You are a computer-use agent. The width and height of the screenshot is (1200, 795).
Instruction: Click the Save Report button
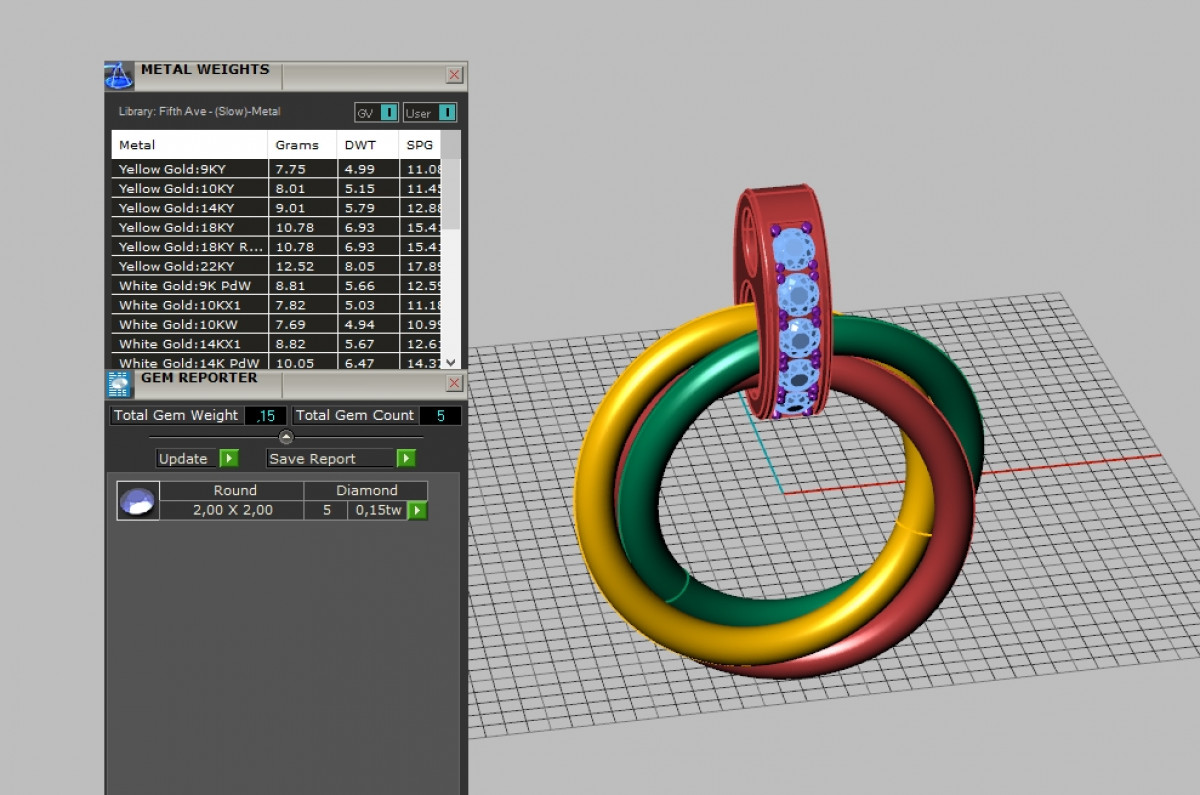click(340, 458)
